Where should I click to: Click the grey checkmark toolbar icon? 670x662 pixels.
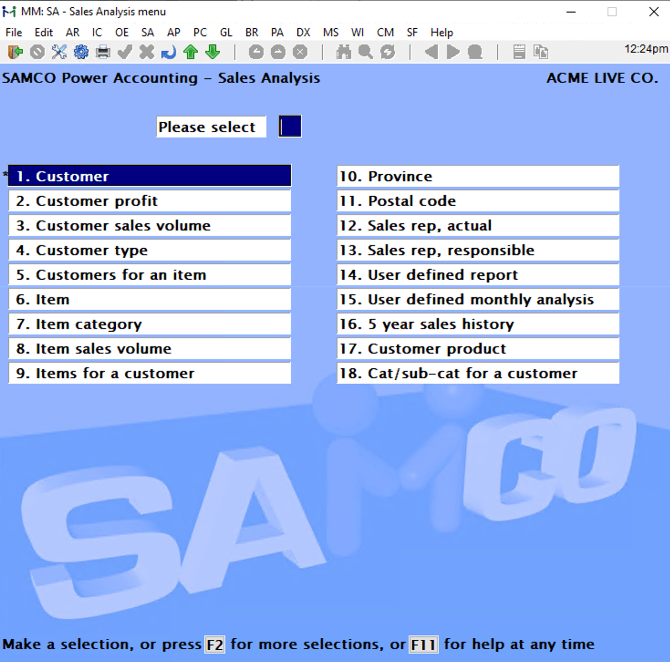[x=125, y=52]
